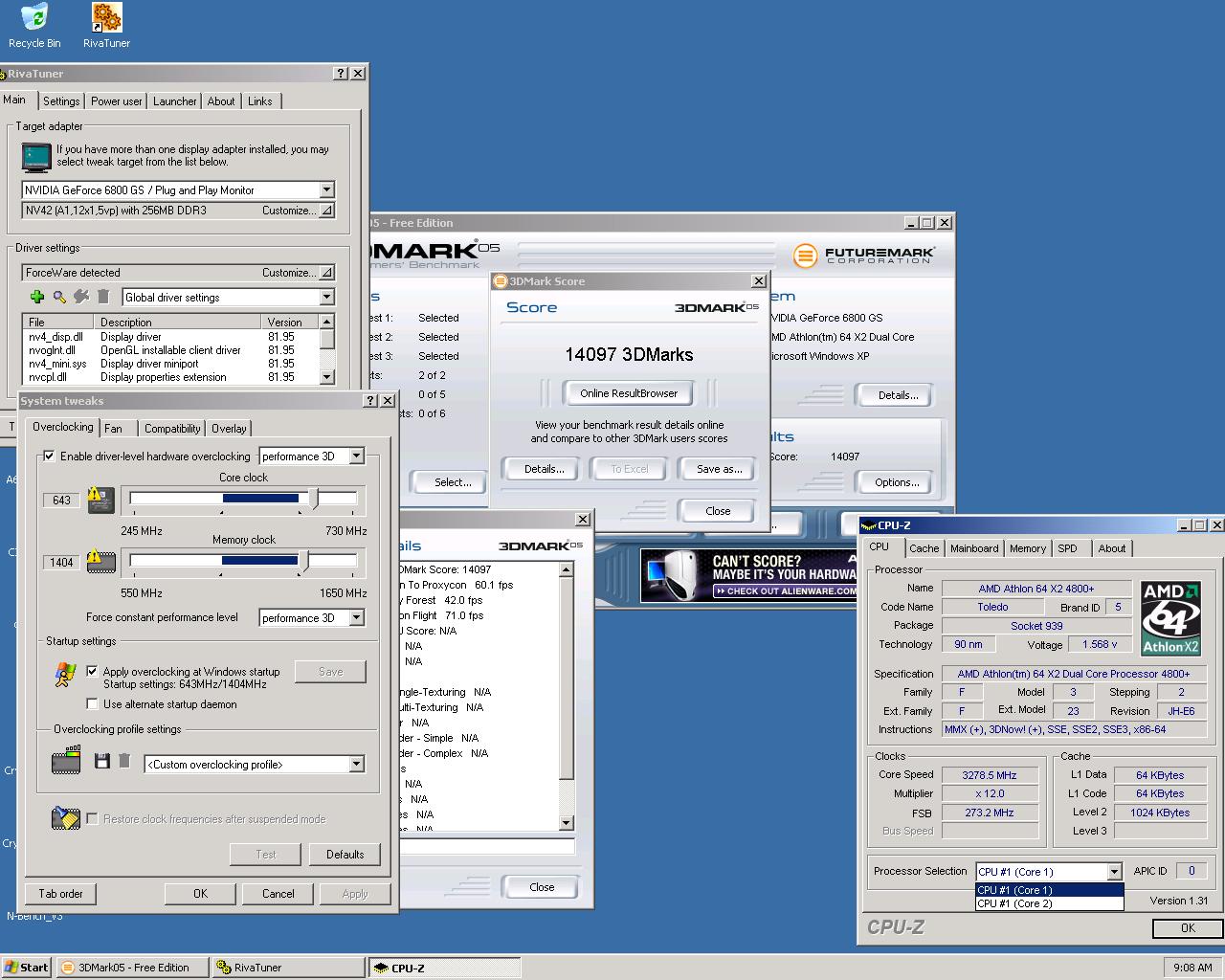This screenshot has width=1225, height=980.
Task: Click the Cancel button in System tweaks
Action: coord(278,894)
